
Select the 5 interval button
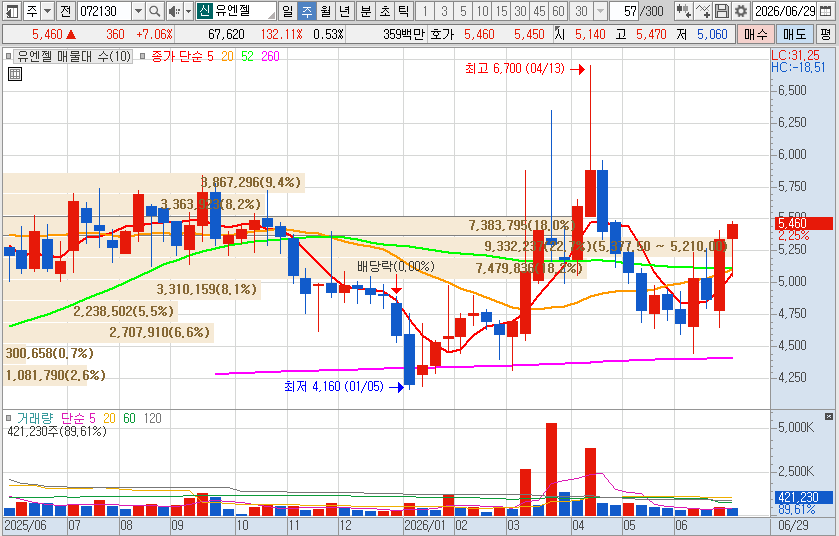coord(463,11)
